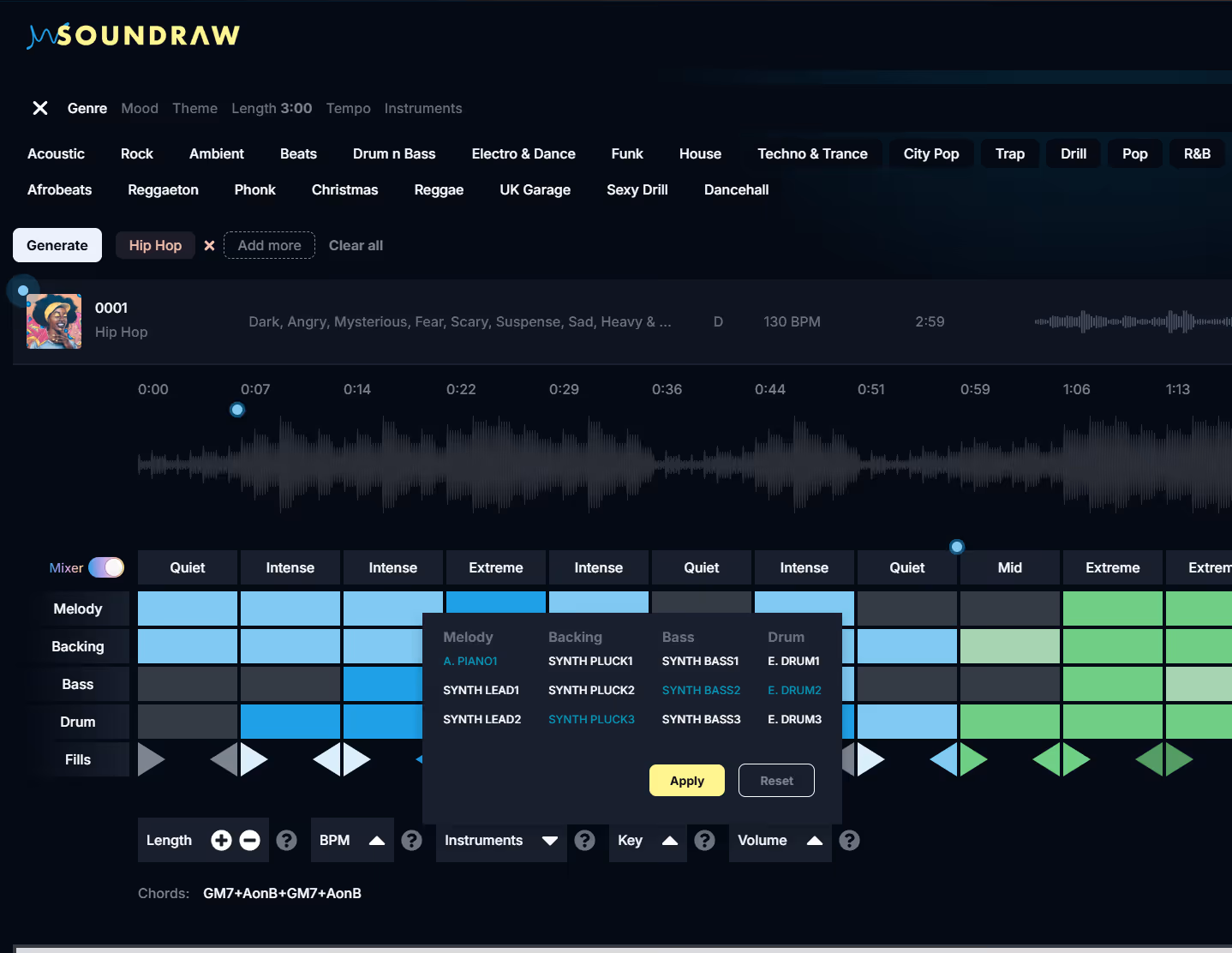Choose the Drum n Bass genre

click(x=394, y=154)
